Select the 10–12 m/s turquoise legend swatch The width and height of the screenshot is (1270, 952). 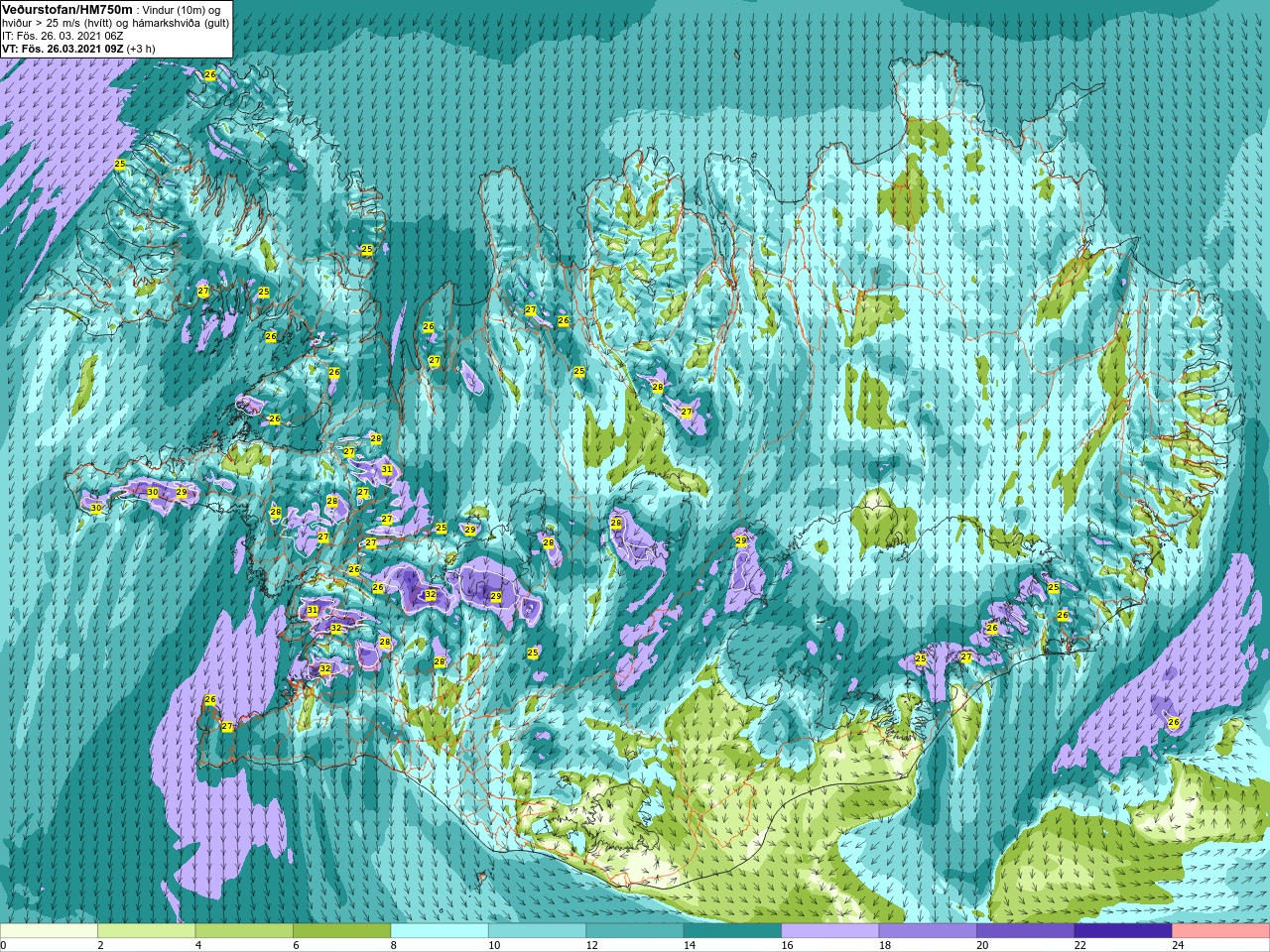point(537,931)
